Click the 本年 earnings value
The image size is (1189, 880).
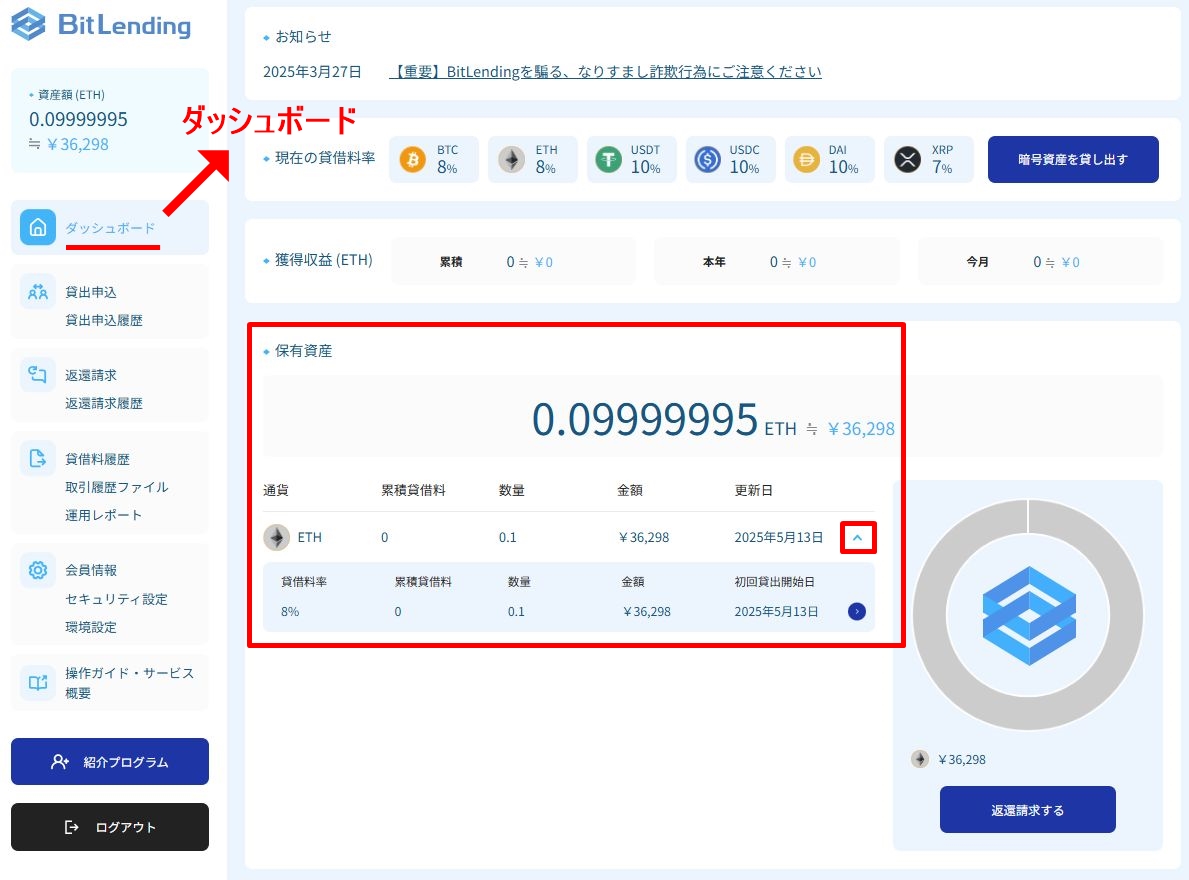click(793, 262)
